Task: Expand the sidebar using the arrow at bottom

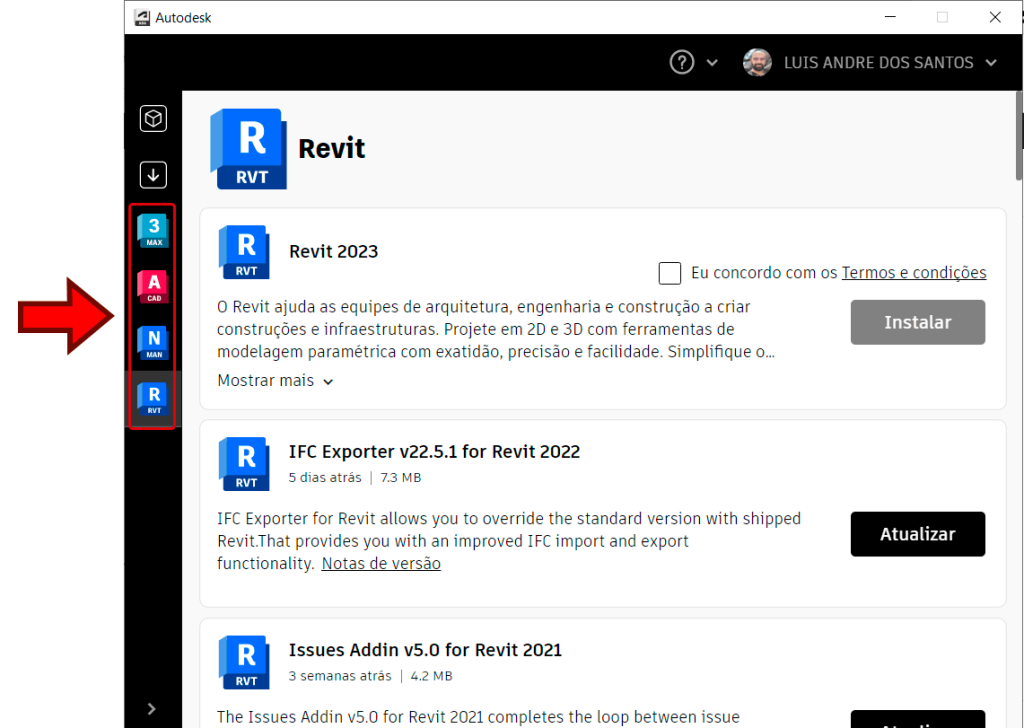Action: click(152, 708)
